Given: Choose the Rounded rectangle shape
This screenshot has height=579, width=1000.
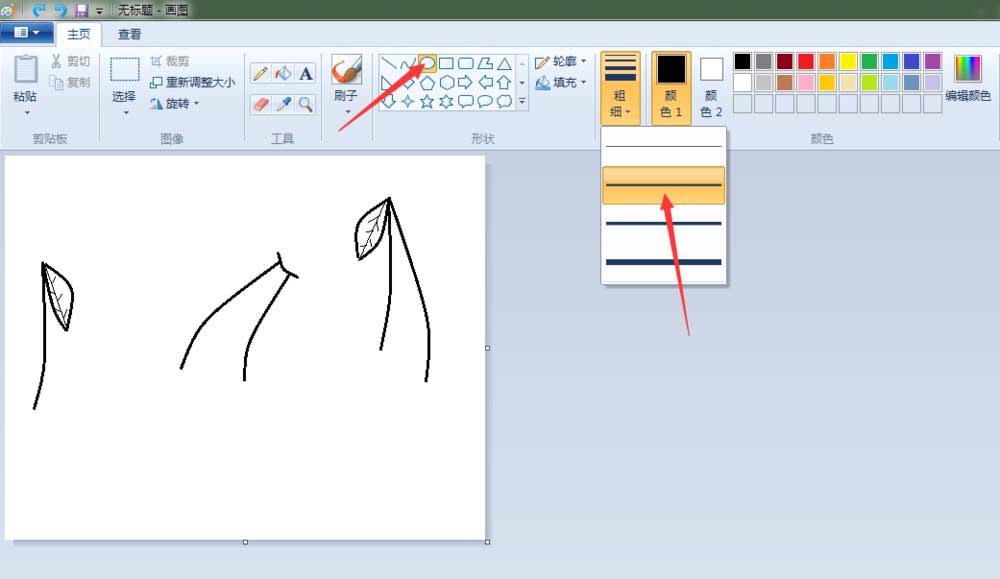Looking at the screenshot, I should tap(466, 63).
